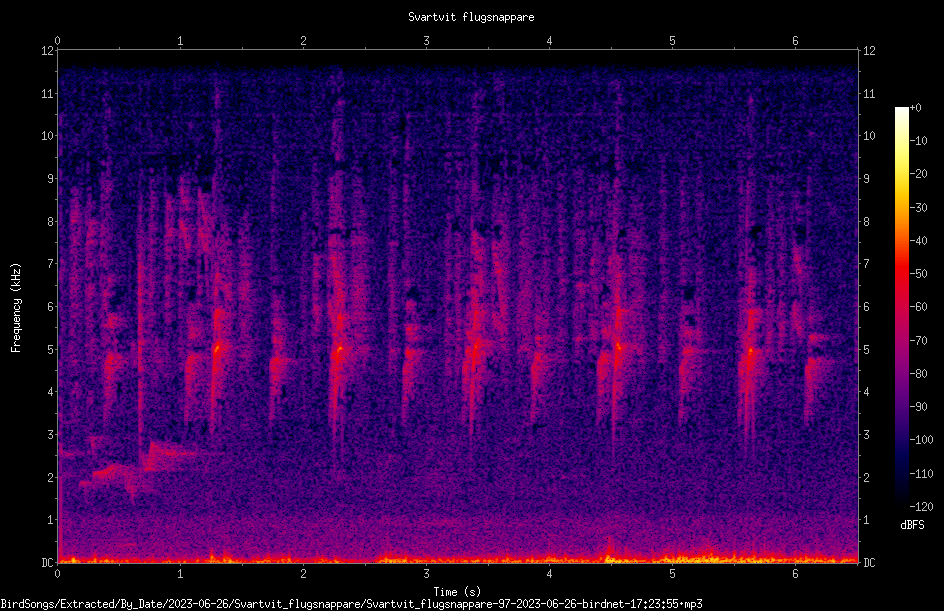944x611 pixels.
Task: Click the "-40" color scale label
Action: pyautogui.click(x=918, y=241)
